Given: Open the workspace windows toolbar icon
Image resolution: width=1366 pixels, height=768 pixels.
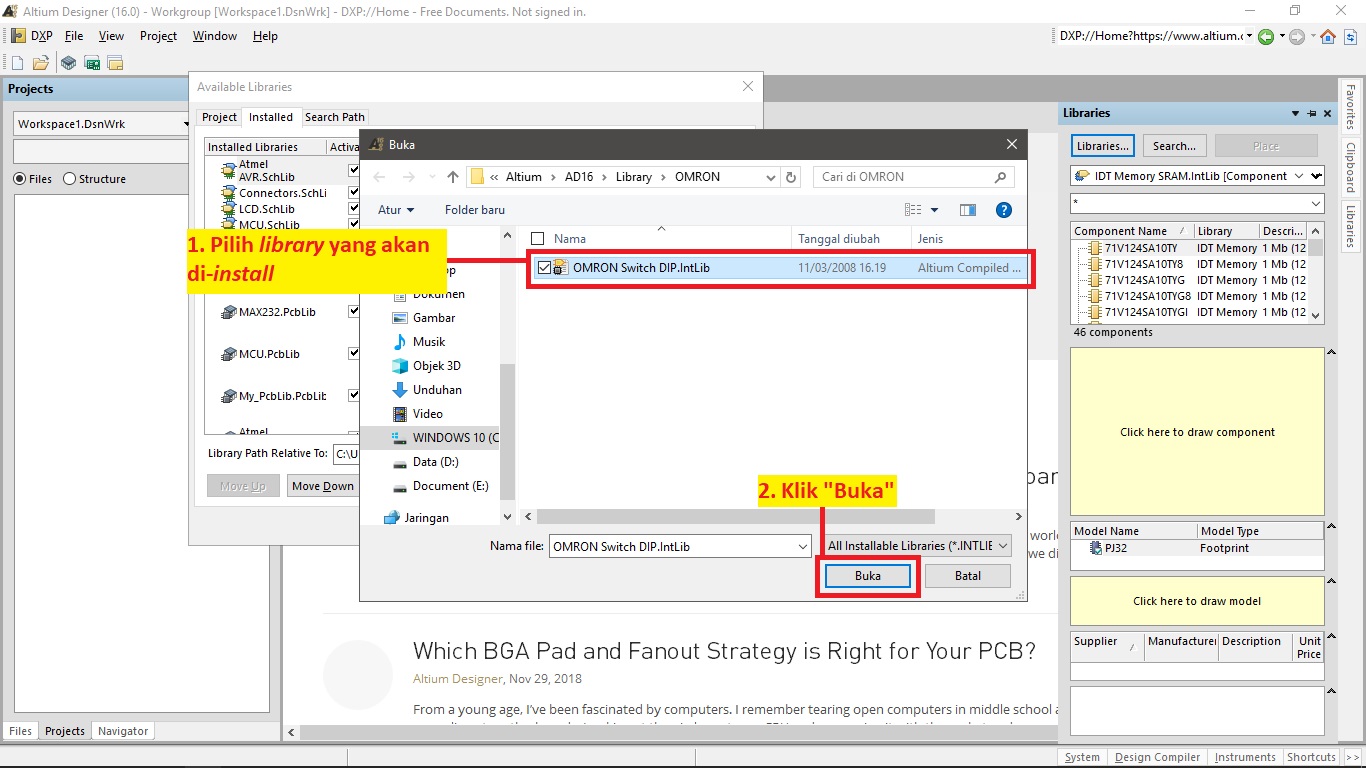Looking at the screenshot, I should point(115,63).
